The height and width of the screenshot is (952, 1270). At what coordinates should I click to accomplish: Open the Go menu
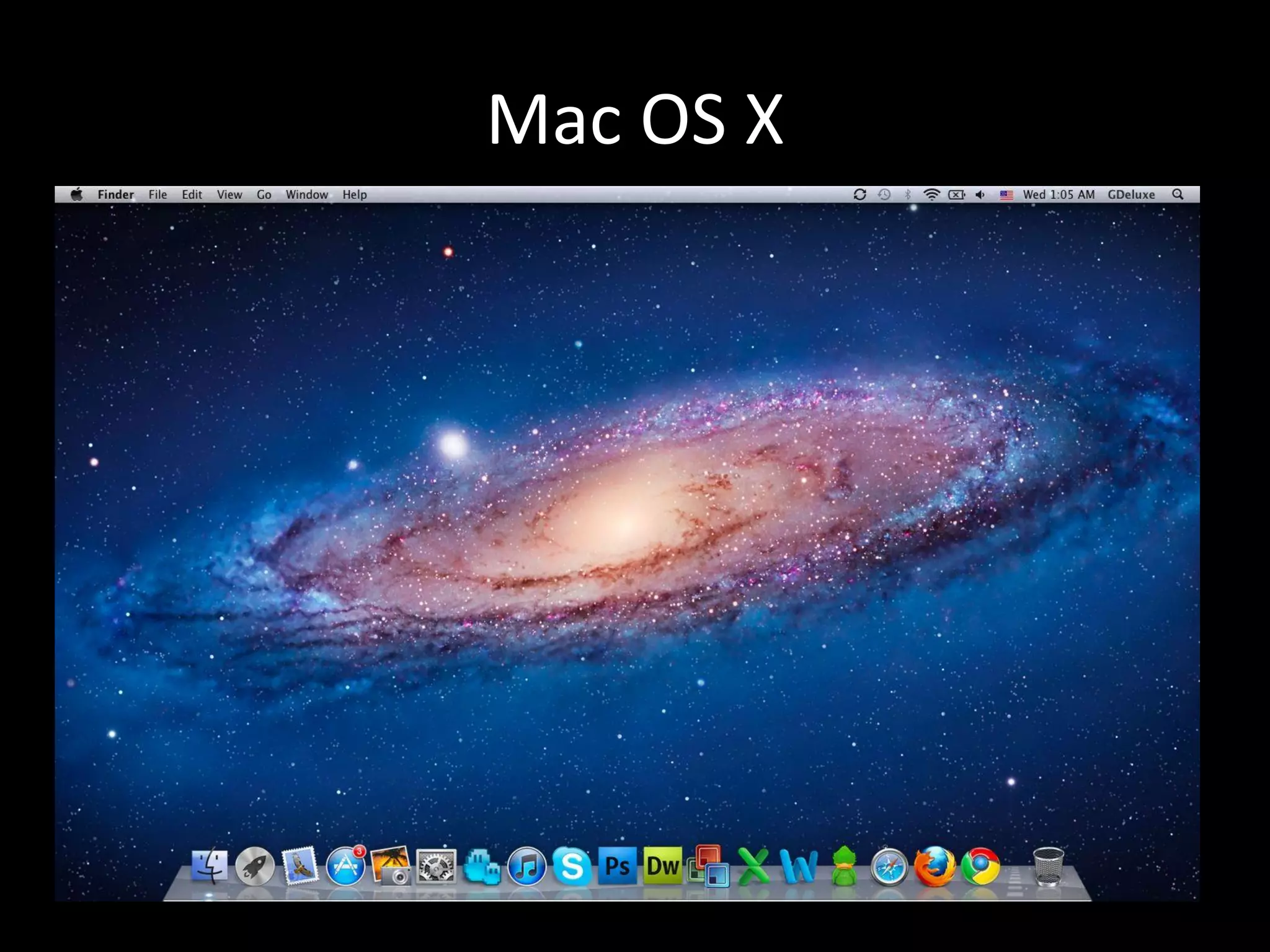[x=264, y=195]
